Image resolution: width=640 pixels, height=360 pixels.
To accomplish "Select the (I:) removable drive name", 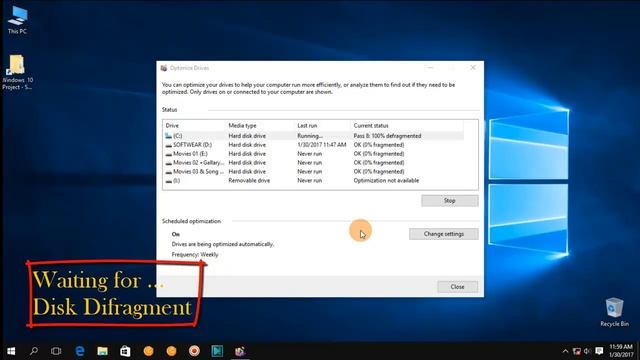I will point(176,180).
